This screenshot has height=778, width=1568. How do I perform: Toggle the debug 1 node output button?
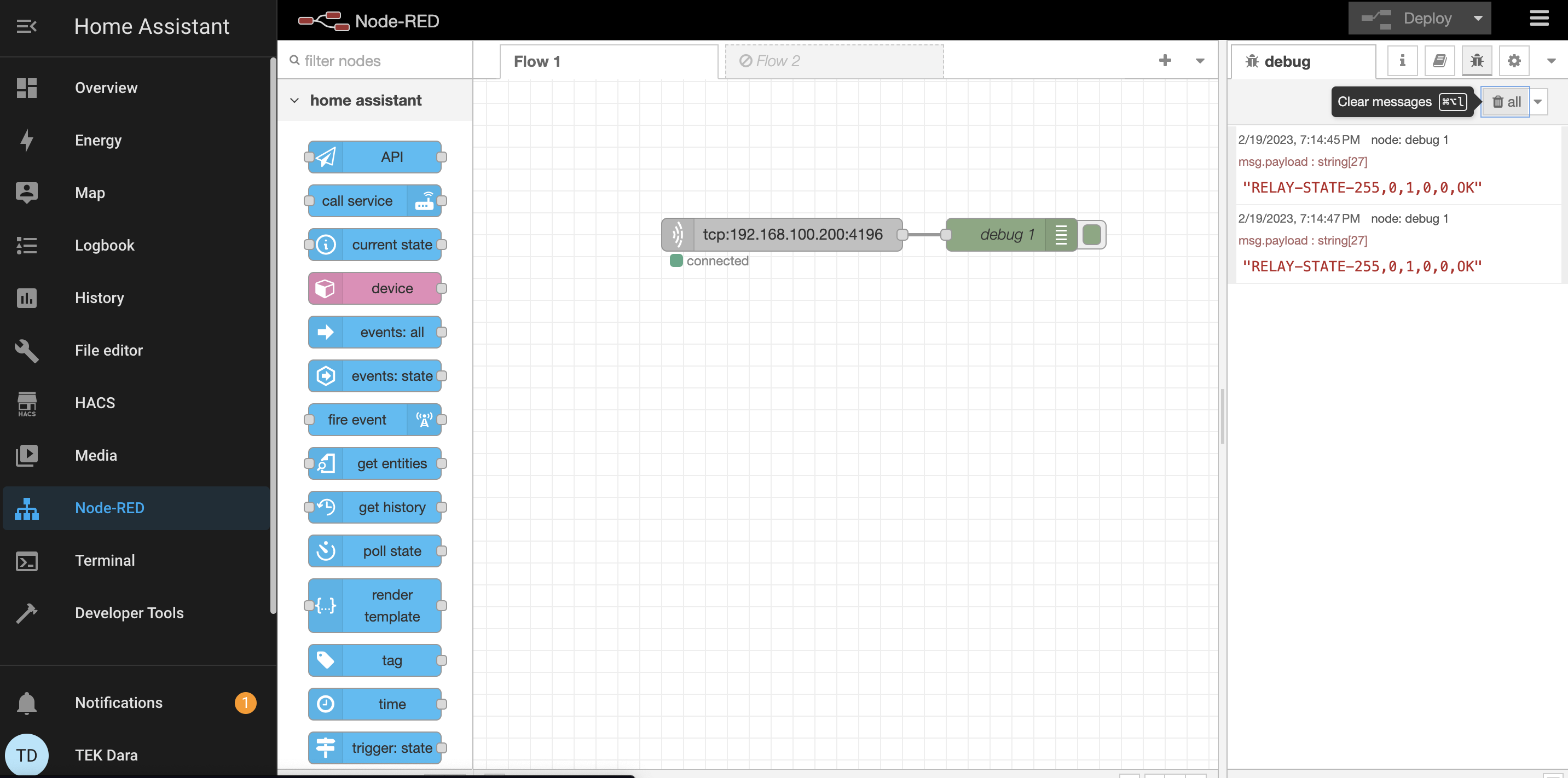tap(1092, 235)
